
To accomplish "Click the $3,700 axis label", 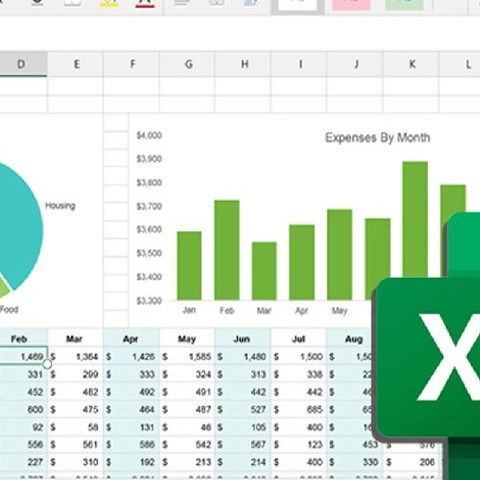I will [149, 206].
